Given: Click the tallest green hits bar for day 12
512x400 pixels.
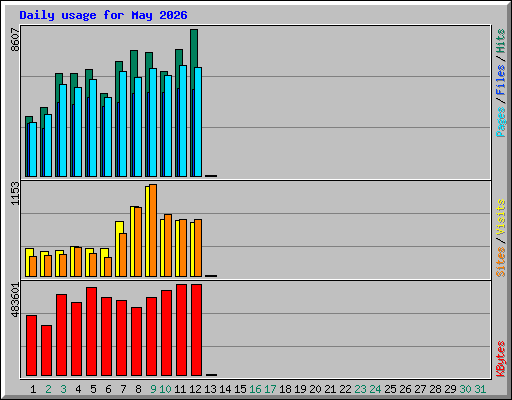Looking at the screenshot, I should coord(194,48).
